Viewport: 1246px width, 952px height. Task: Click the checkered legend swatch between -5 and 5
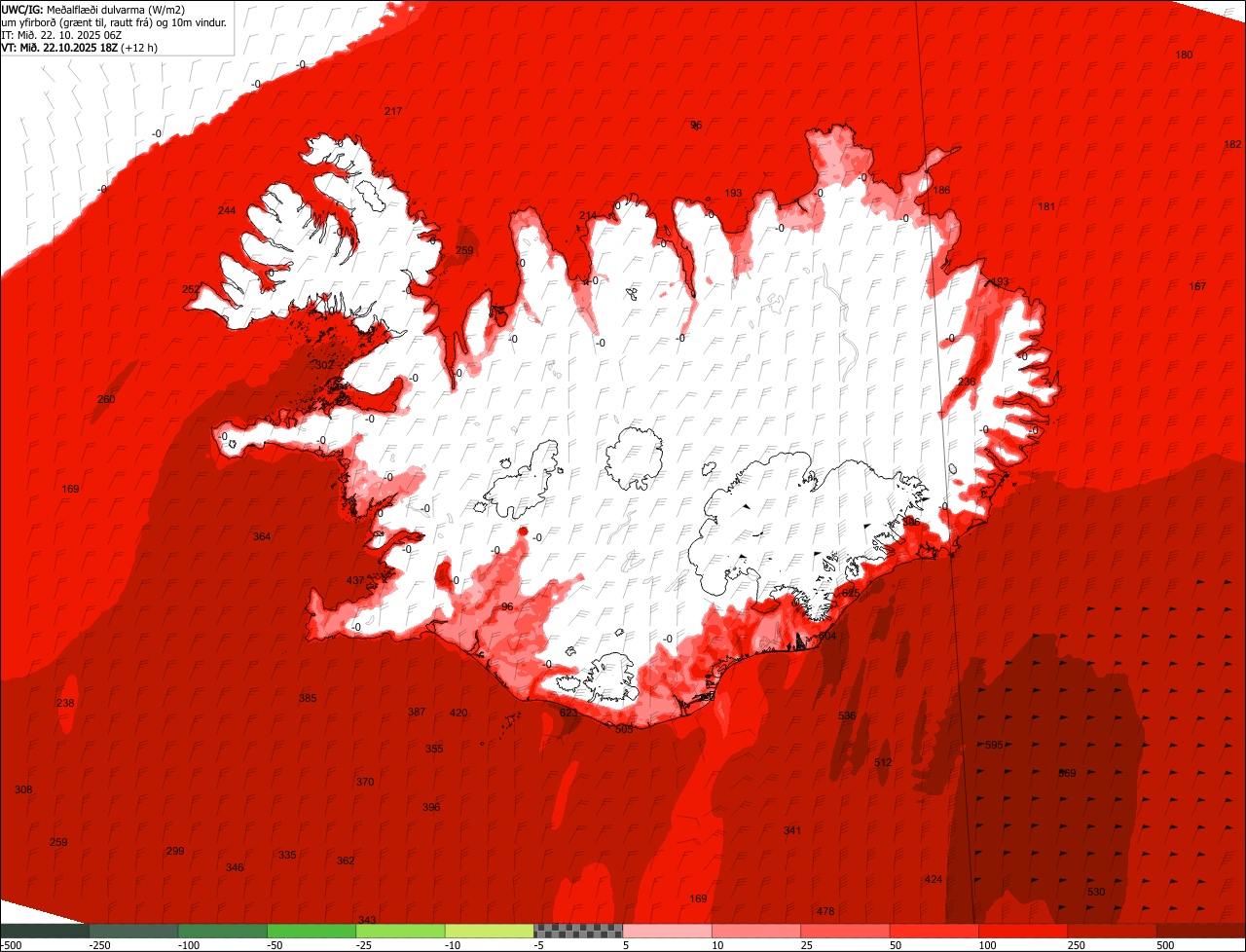click(578, 931)
